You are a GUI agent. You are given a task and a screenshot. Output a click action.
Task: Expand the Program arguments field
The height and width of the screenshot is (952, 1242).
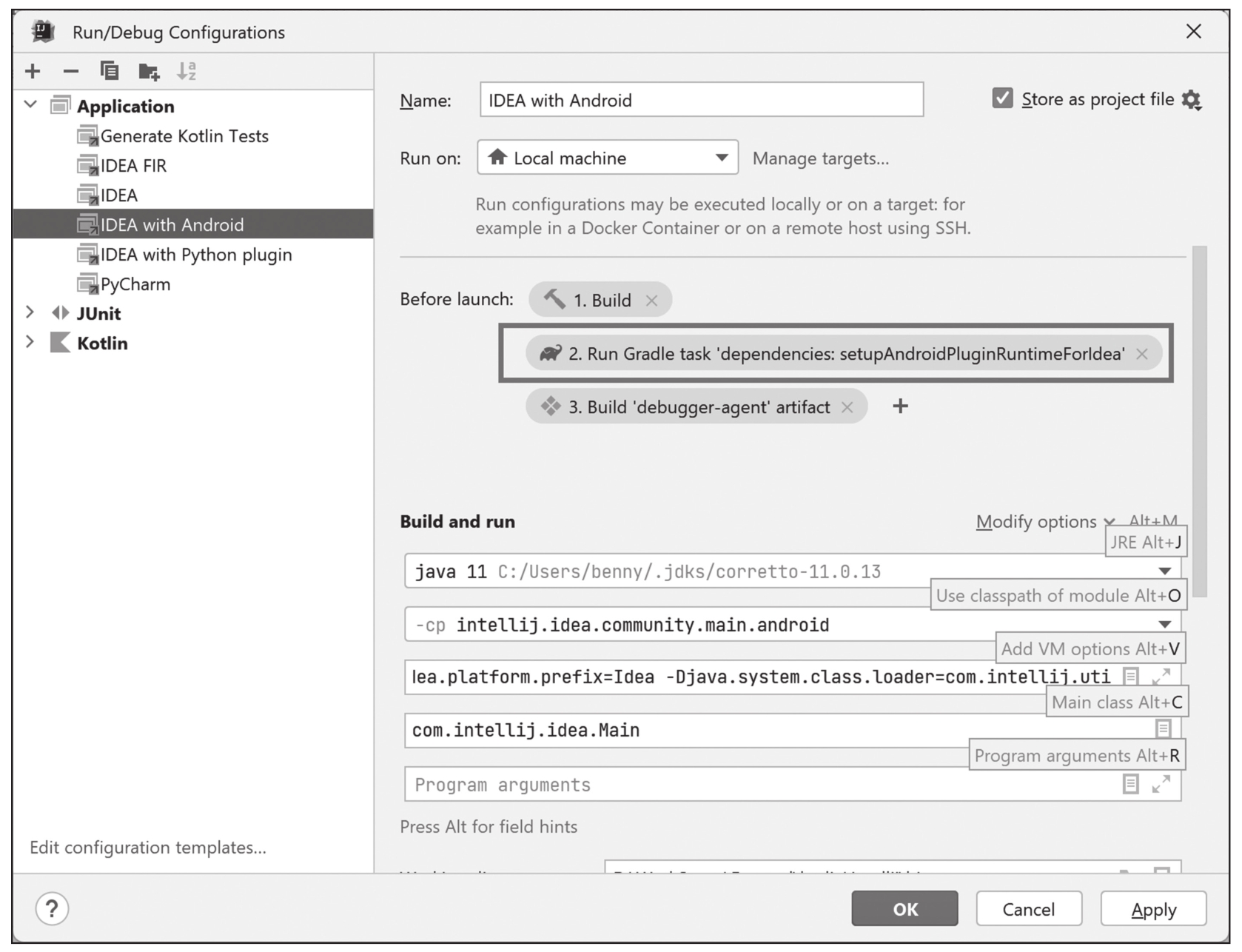coord(1161,784)
